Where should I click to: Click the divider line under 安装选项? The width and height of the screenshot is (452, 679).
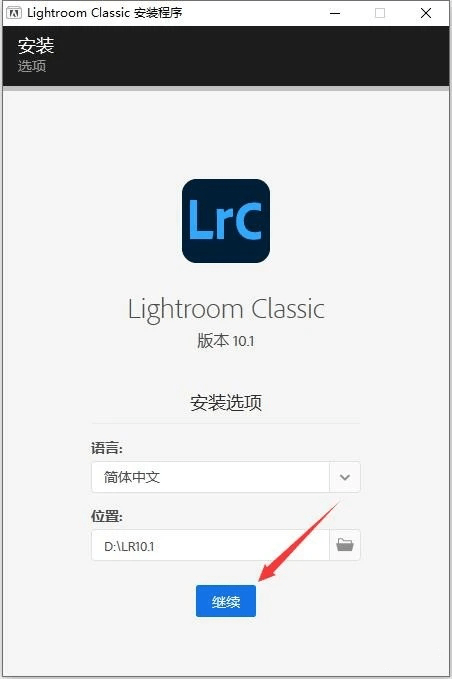(226, 423)
